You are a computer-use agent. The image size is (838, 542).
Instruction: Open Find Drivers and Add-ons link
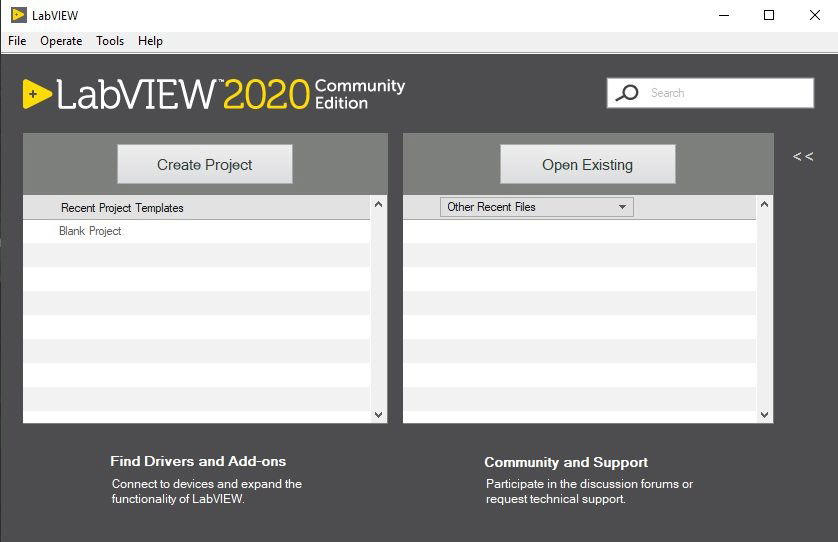(198, 461)
